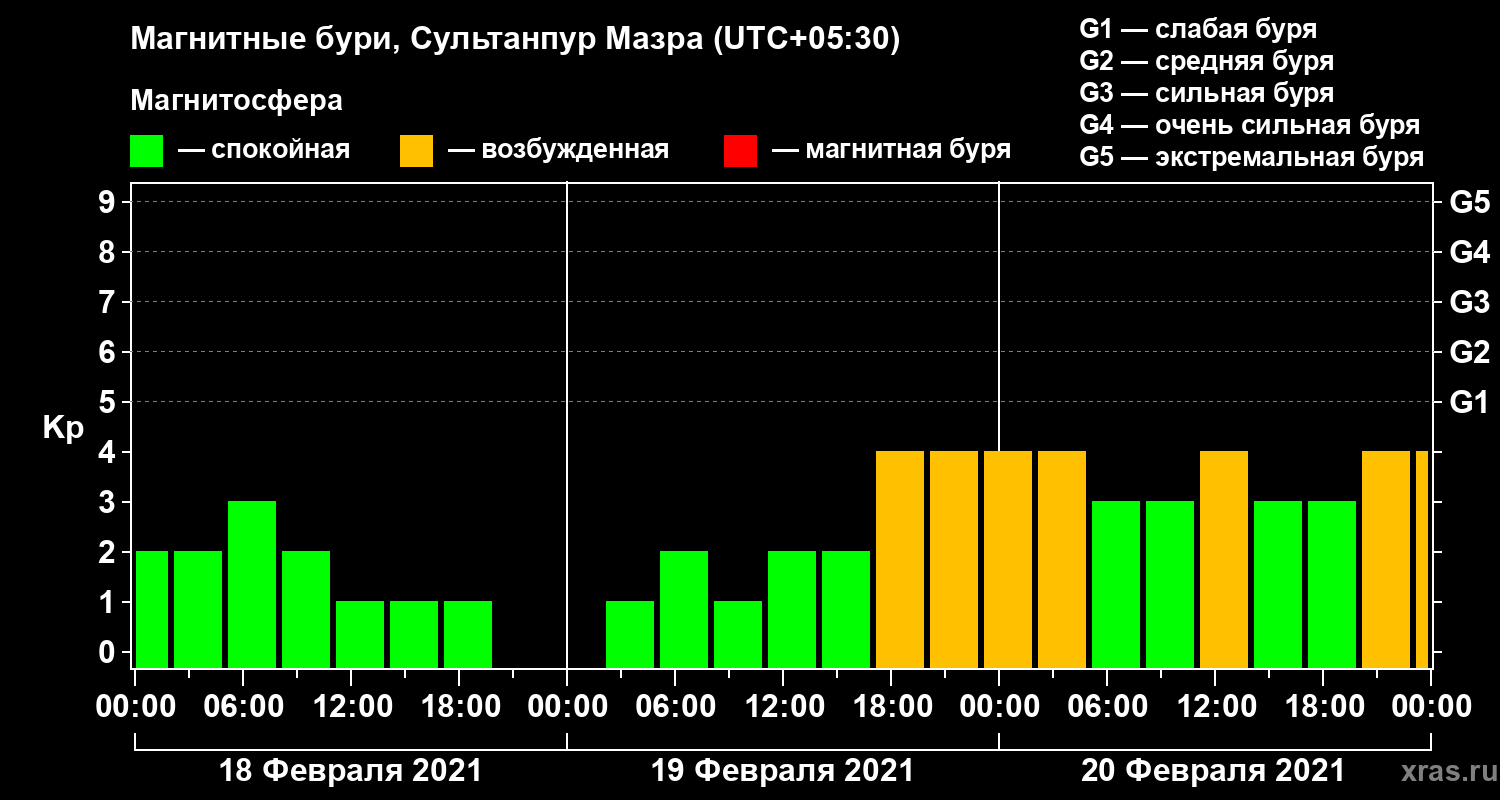Click the '— возбужденная' legend label
Viewport: 1500px width, 800px height.
pyautogui.click(x=558, y=150)
